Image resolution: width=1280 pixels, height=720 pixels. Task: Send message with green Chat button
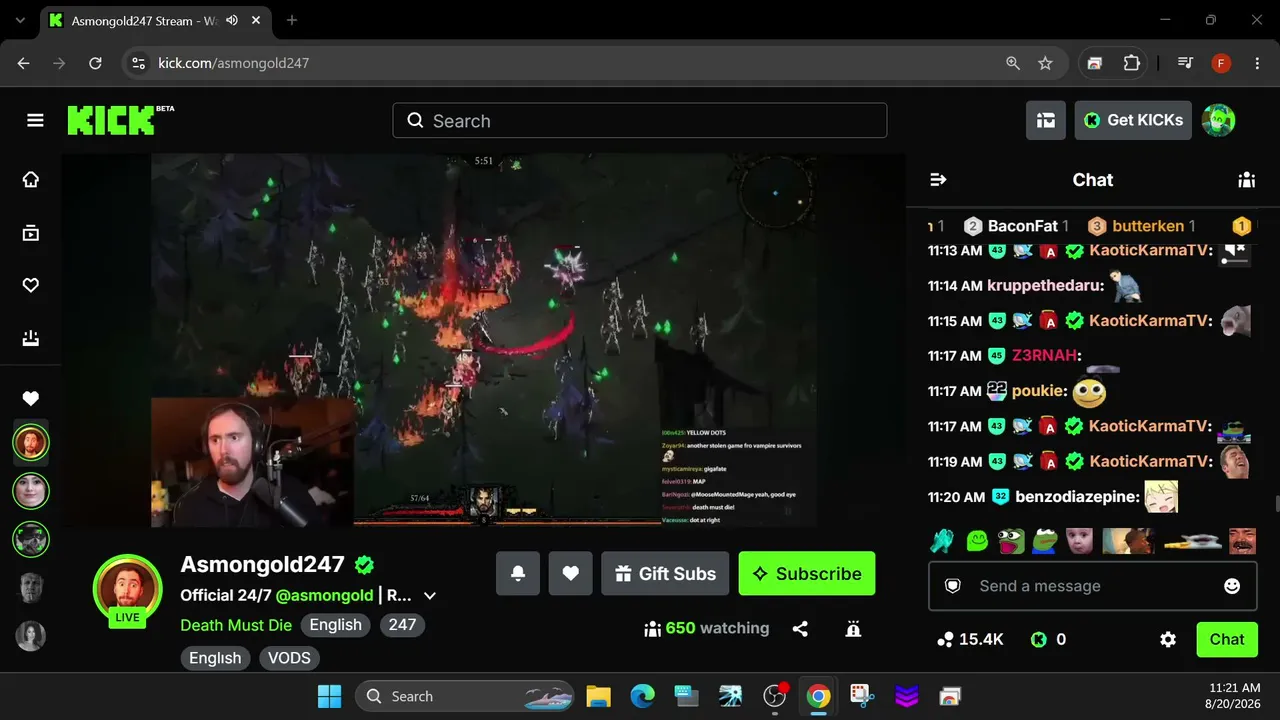[x=1227, y=640]
